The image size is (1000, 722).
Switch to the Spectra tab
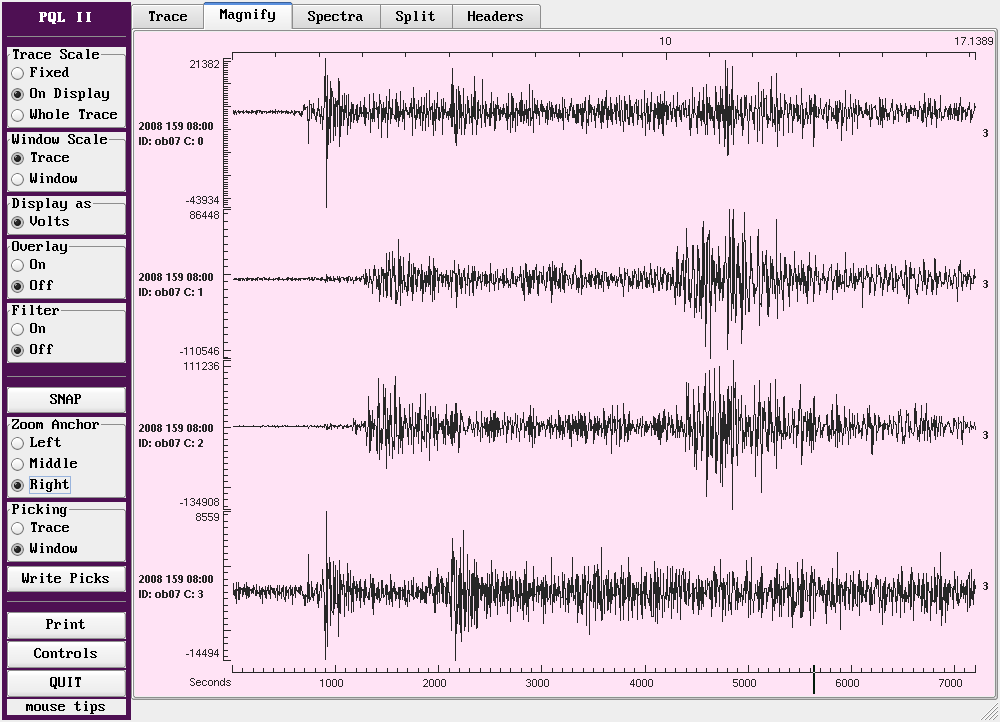(x=335, y=16)
